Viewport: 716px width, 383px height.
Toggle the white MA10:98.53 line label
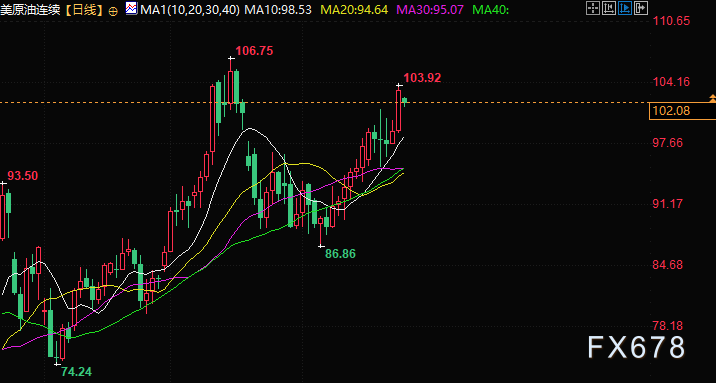click(278, 9)
